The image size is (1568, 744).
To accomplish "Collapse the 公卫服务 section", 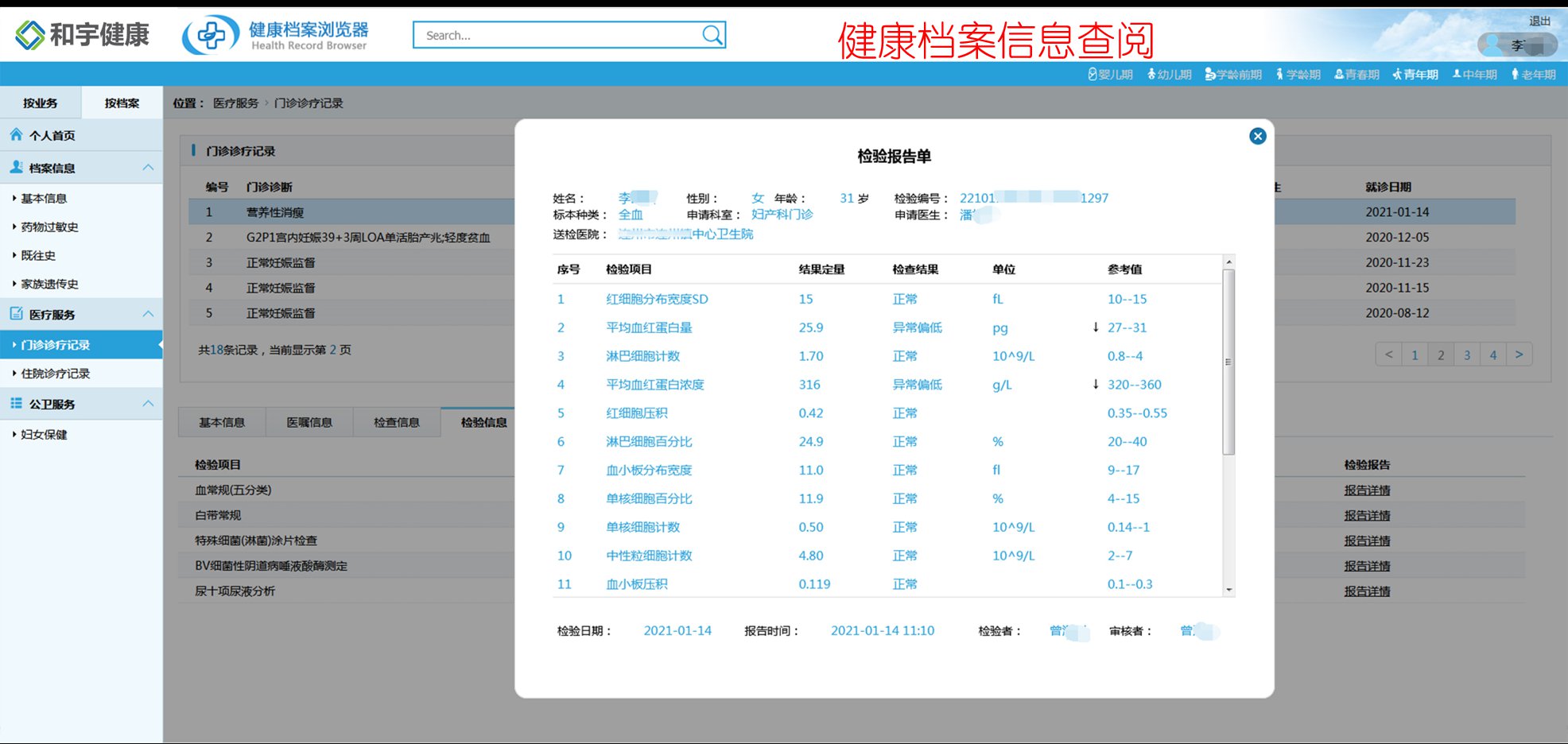I will click(x=147, y=403).
